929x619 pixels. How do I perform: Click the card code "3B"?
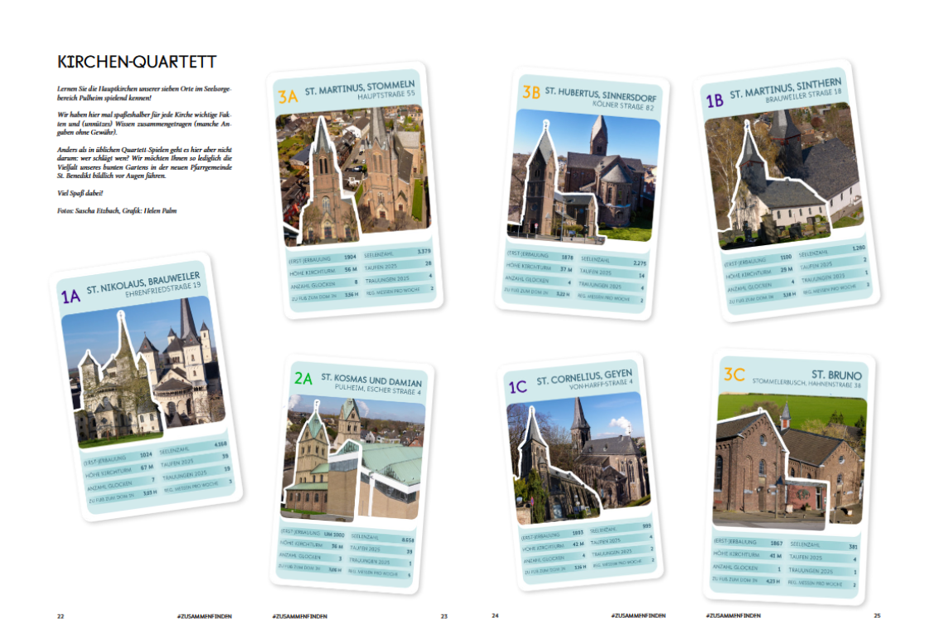pos(531,92)
